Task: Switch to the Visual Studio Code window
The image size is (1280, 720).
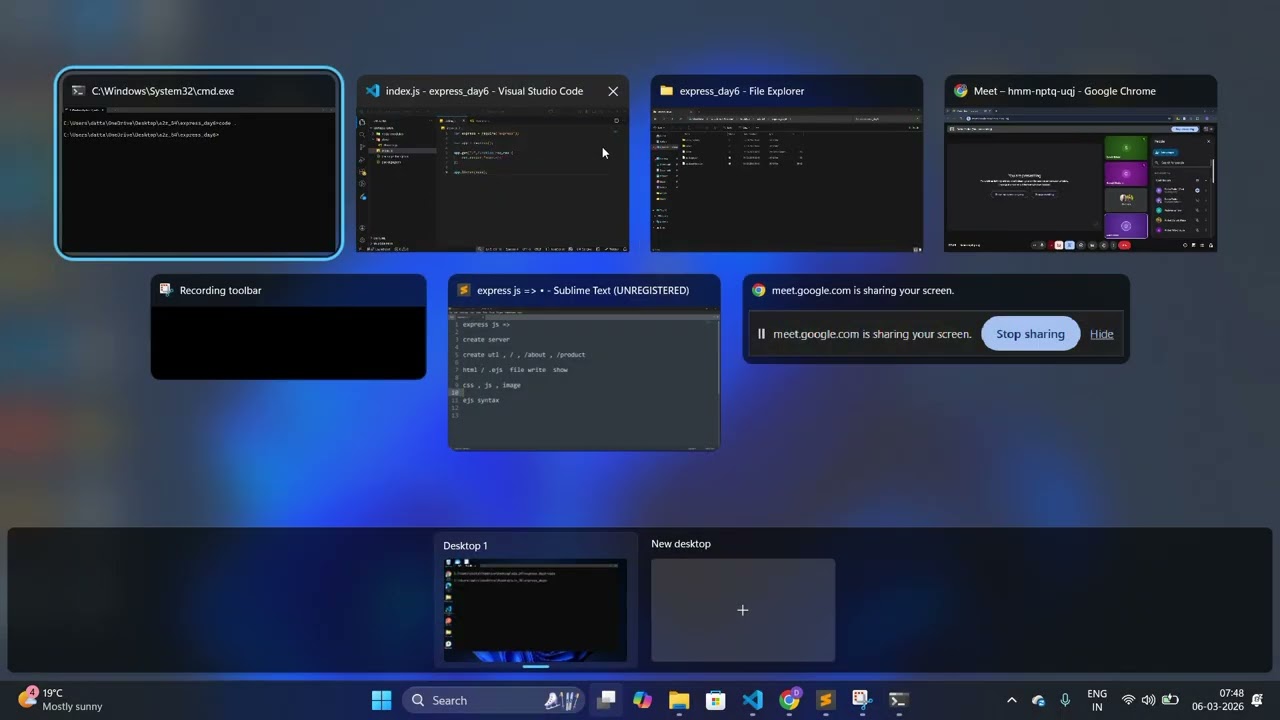Action: coord(493,163)
